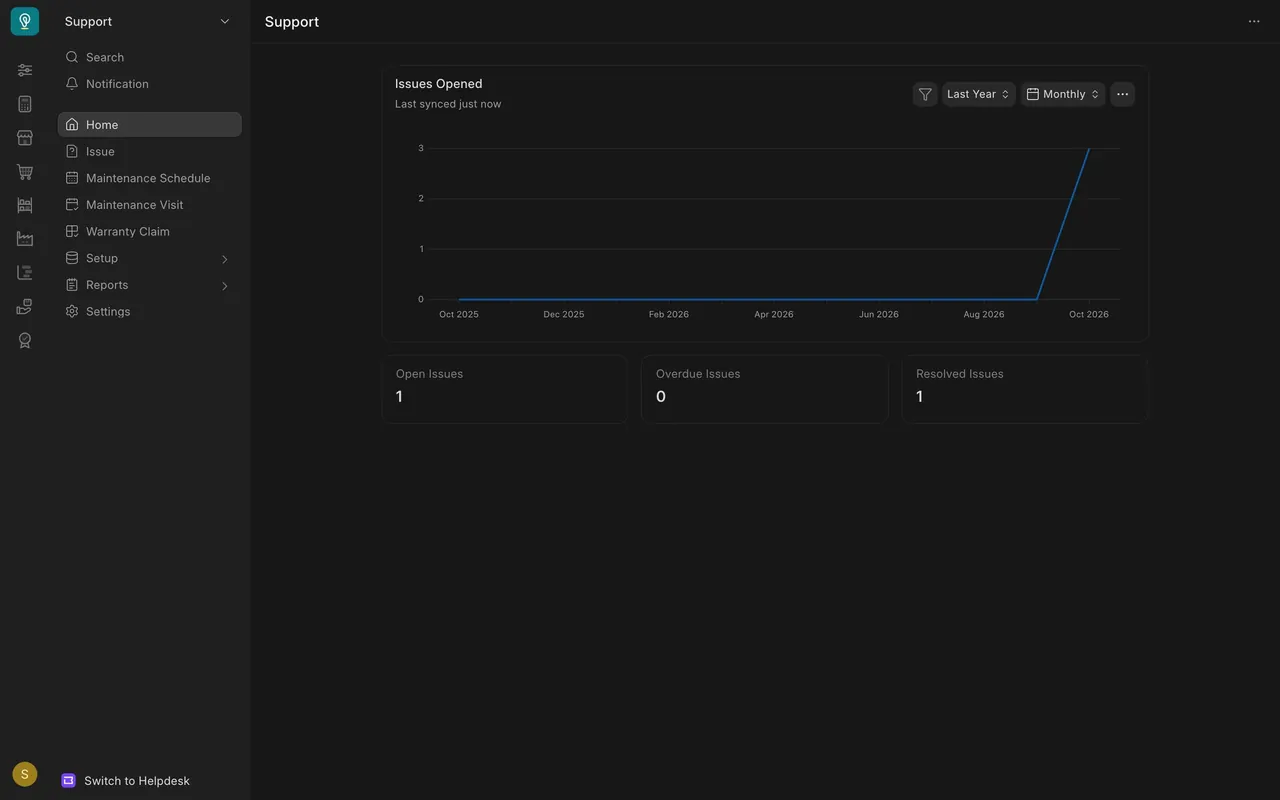Open the Issues Opened chart more-options menu

(x=1122, y=94)
